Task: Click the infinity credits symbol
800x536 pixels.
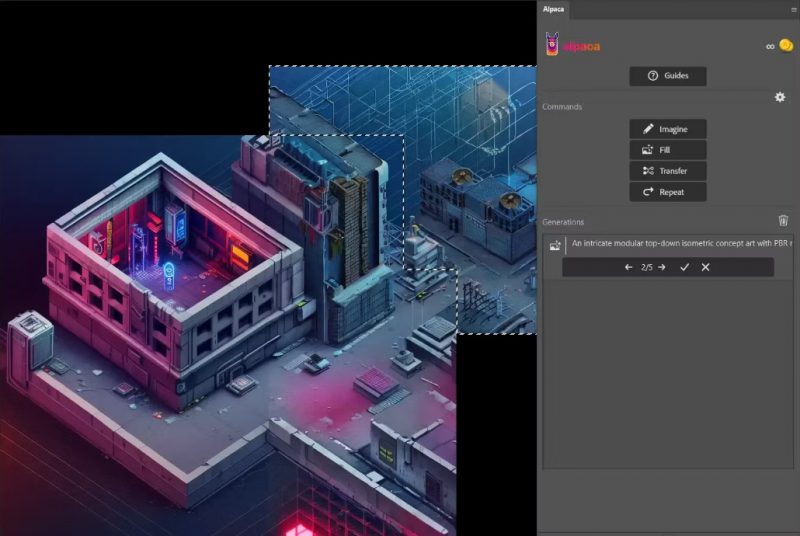Action: coord(770,46)
